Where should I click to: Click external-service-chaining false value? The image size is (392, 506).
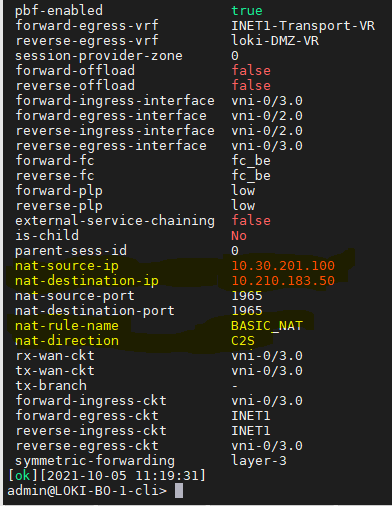[x=251, y=221]
